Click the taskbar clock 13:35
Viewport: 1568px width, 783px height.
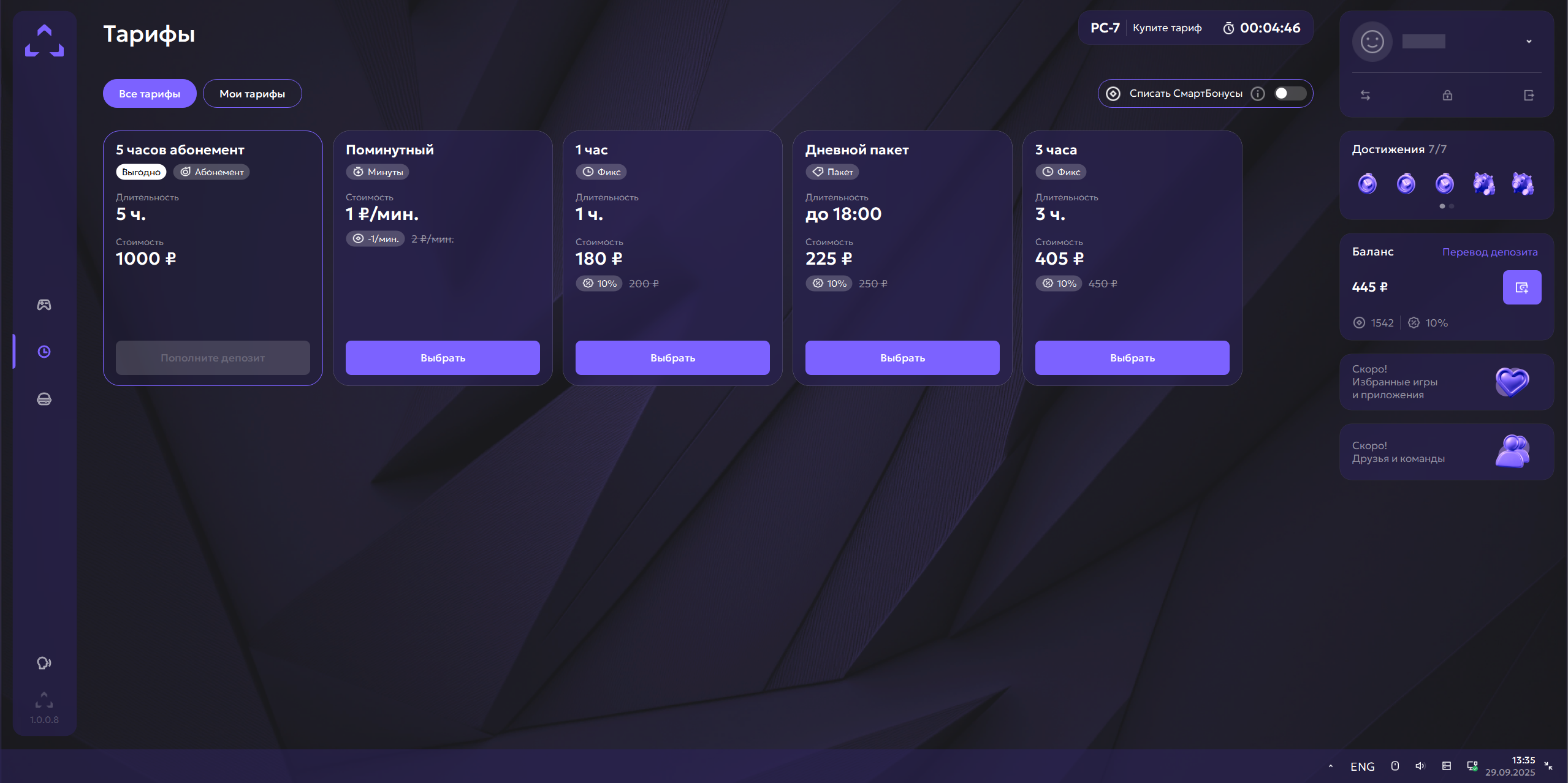tap(1523, 760)
